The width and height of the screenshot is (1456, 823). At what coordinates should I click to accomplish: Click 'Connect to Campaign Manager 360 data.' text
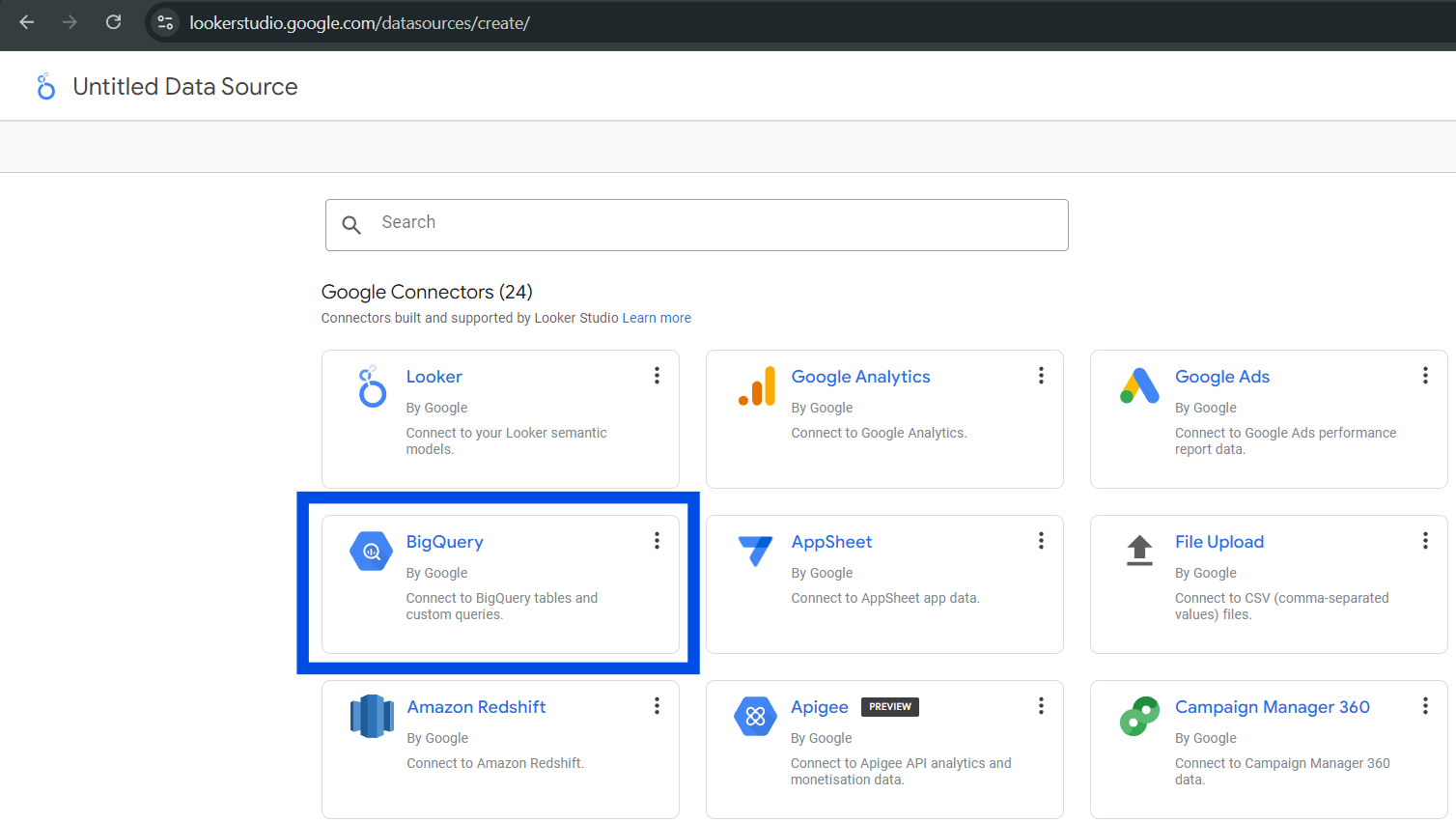pos(1282,772)
